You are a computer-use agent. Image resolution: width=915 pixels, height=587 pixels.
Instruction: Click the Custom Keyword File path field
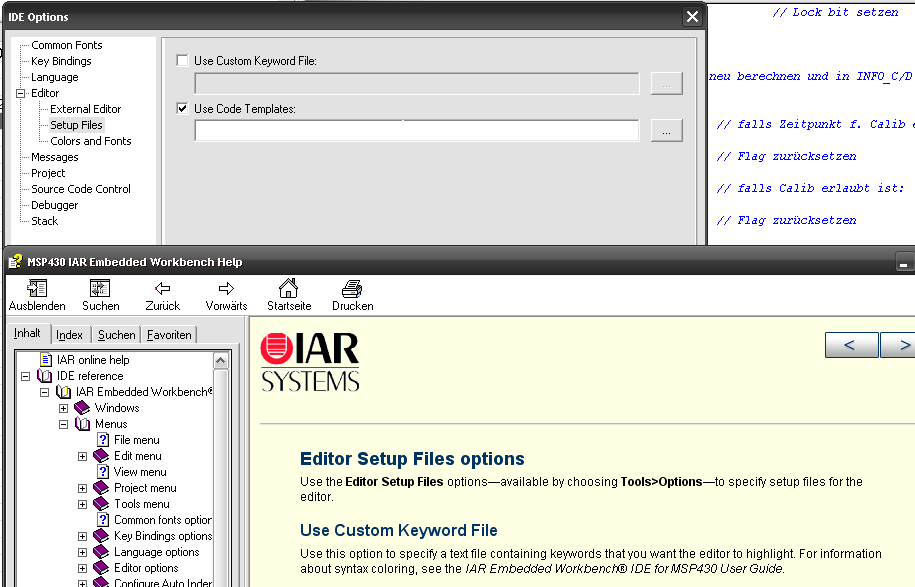(x=417, y=83)
